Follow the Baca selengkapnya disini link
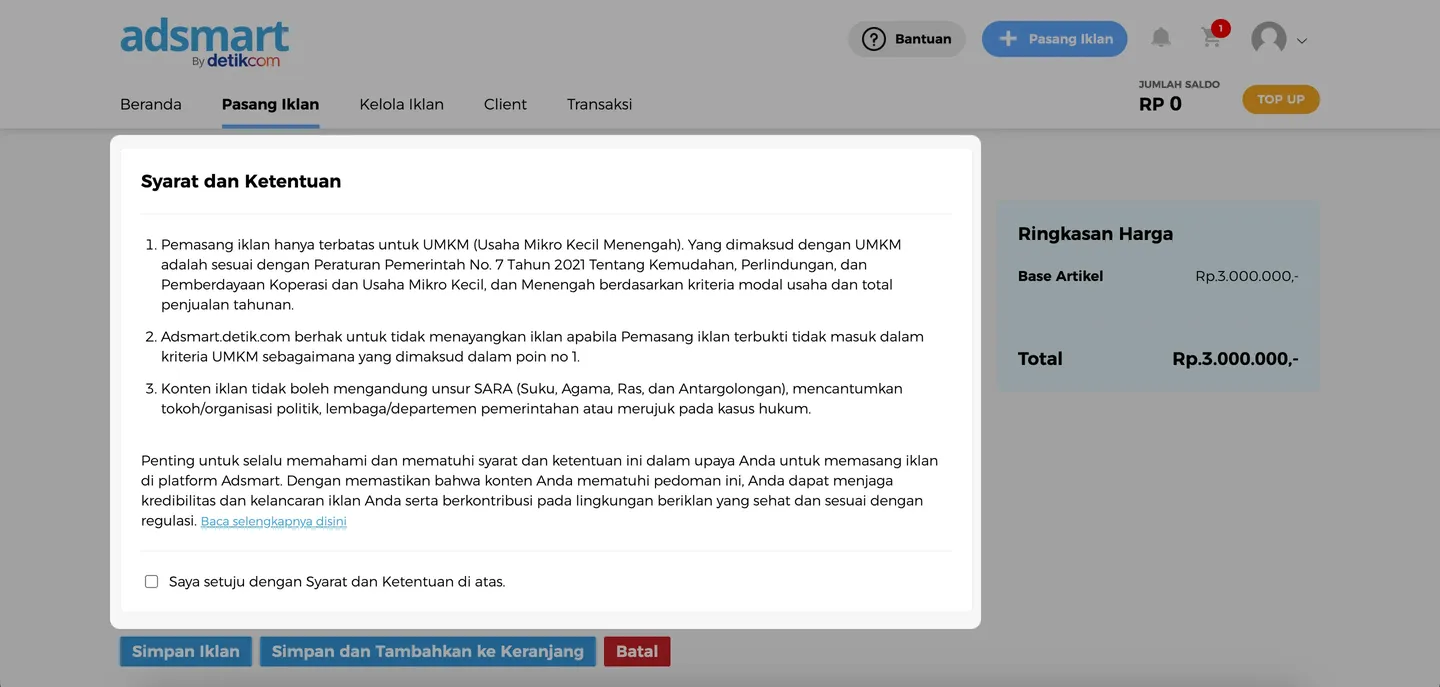Image resolution: width=1440 pixels, height=687 pixels. click(x=273, y=521)
